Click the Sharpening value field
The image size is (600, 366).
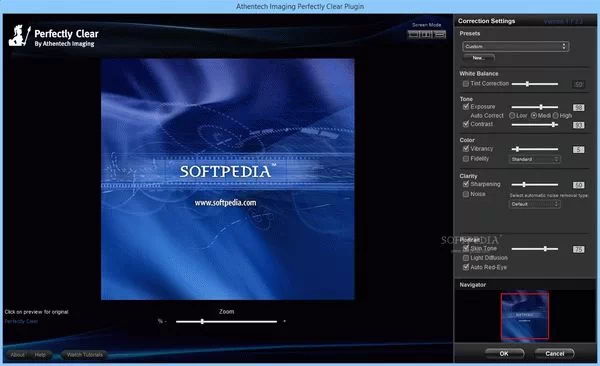(579, 185)
